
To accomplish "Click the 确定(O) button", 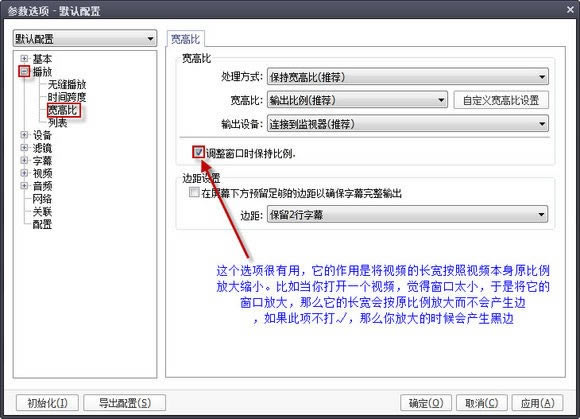I will click(426, 403).
